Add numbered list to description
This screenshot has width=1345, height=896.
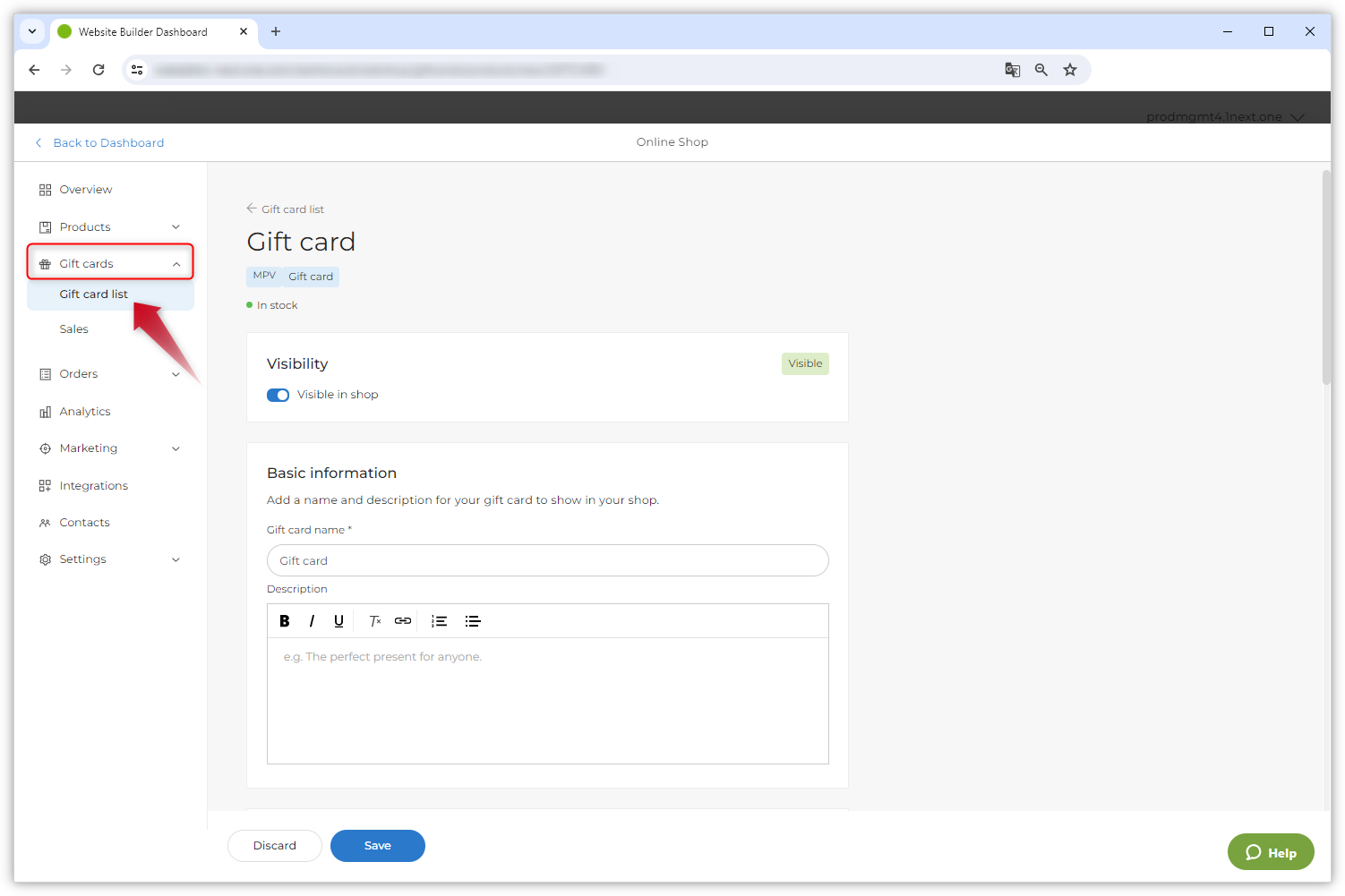pyautogui.click(x=439, y=621)
